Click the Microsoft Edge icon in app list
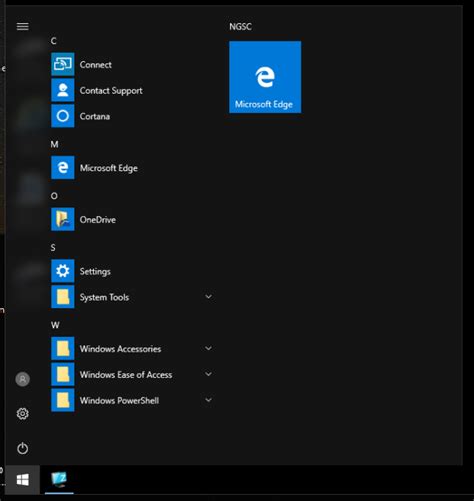This screenshot has width=474, height=501. [63, 168]
